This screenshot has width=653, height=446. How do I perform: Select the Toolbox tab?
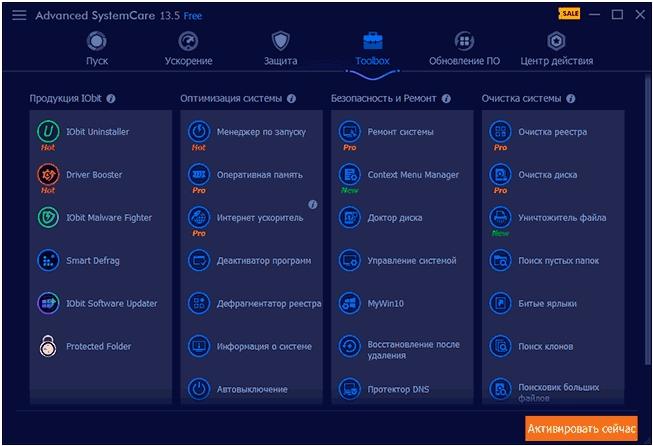coord(372,49)
